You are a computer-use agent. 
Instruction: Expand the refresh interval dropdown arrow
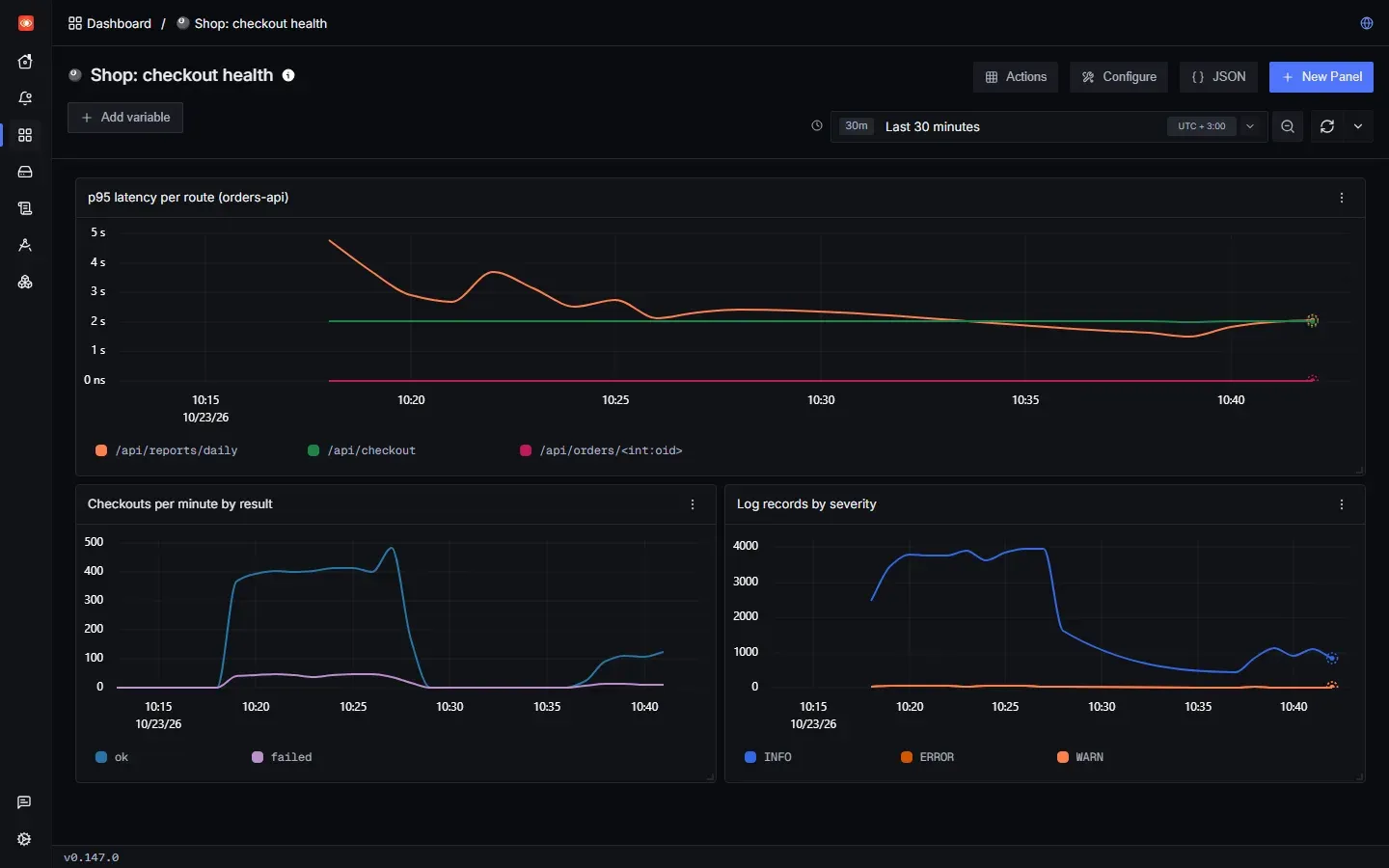click(1358, 126)
